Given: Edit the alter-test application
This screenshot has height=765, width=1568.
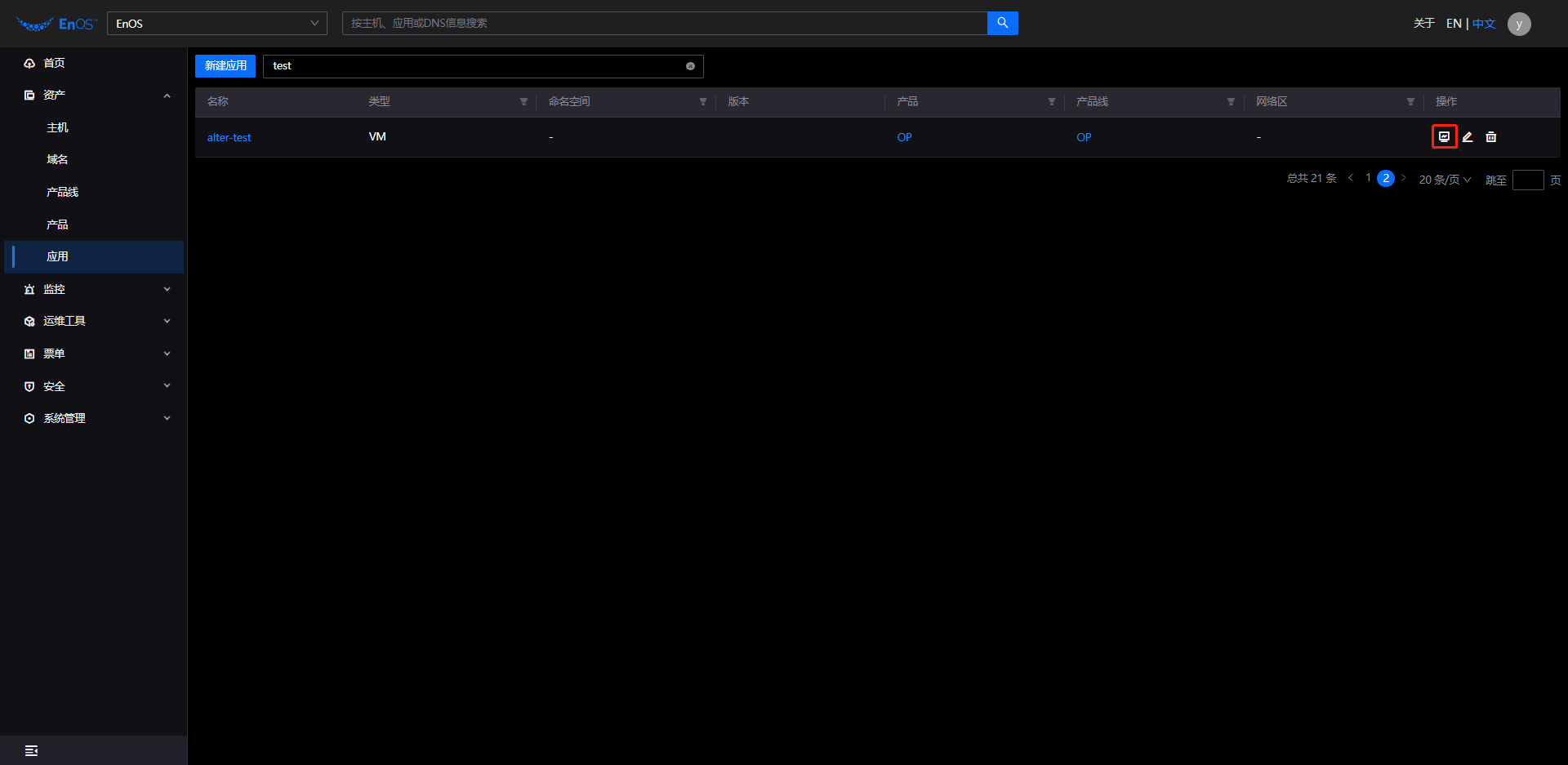Looking at the screenshot, I should click(x=1468, y=136).
